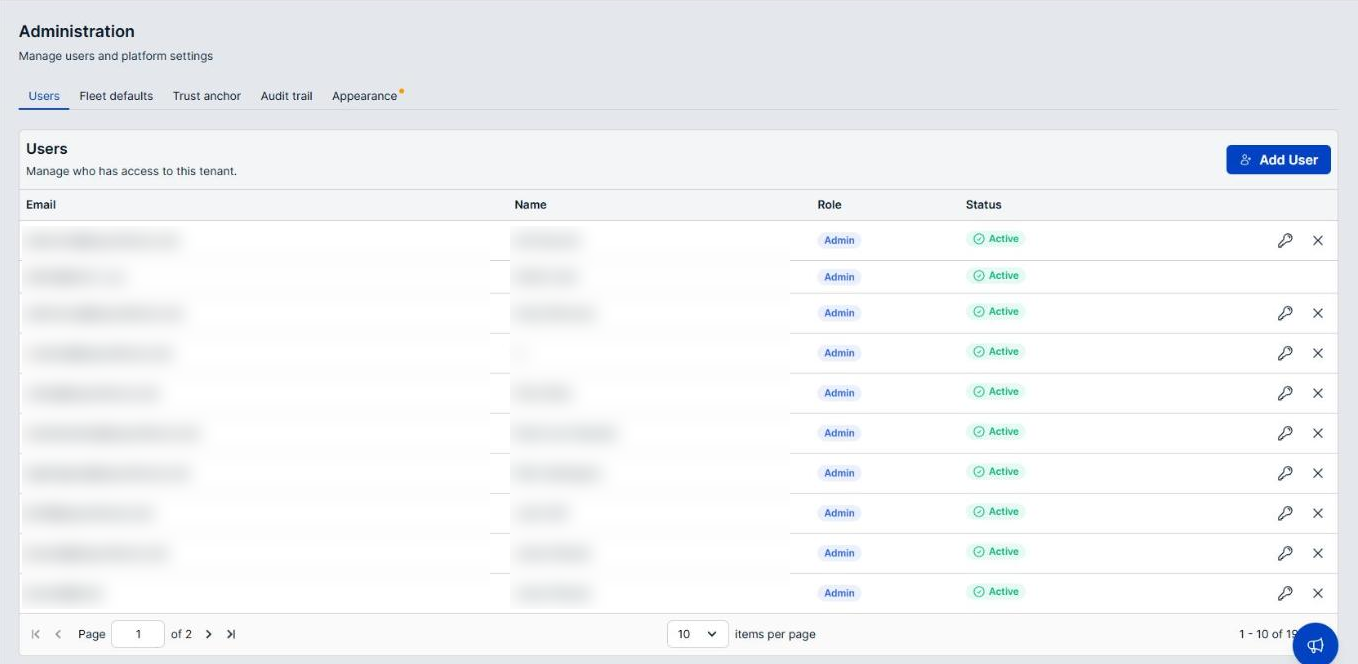Image resolution: width=1358 pixels, height=664 pixels.
Task: Go to the next page of users
Action: pyautogui.click(x=208, y=634)
